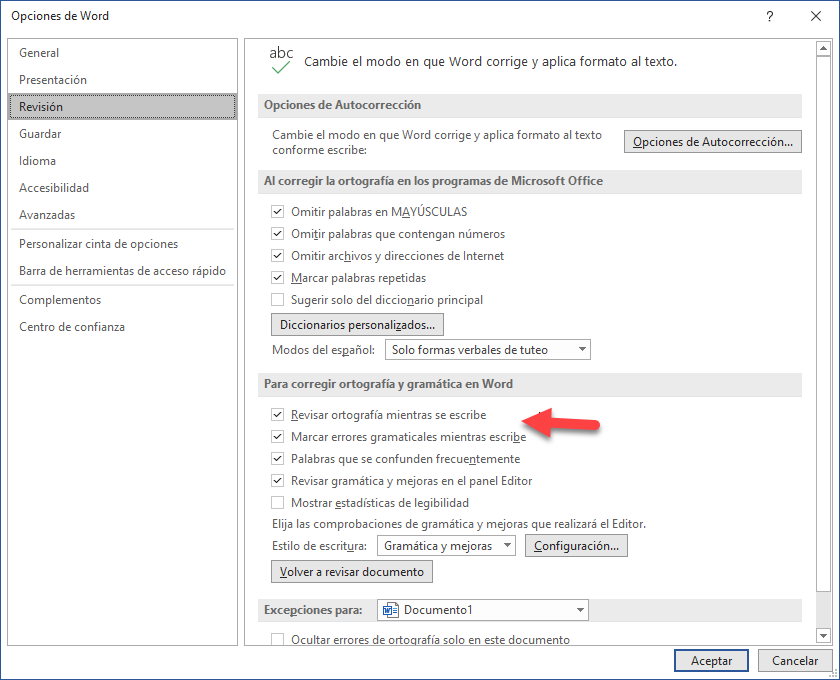Disable "Omitir palabras en MAYÚSCULAS"
The width and height of the screenshot is (840, 680).
(x=277, y=211)
